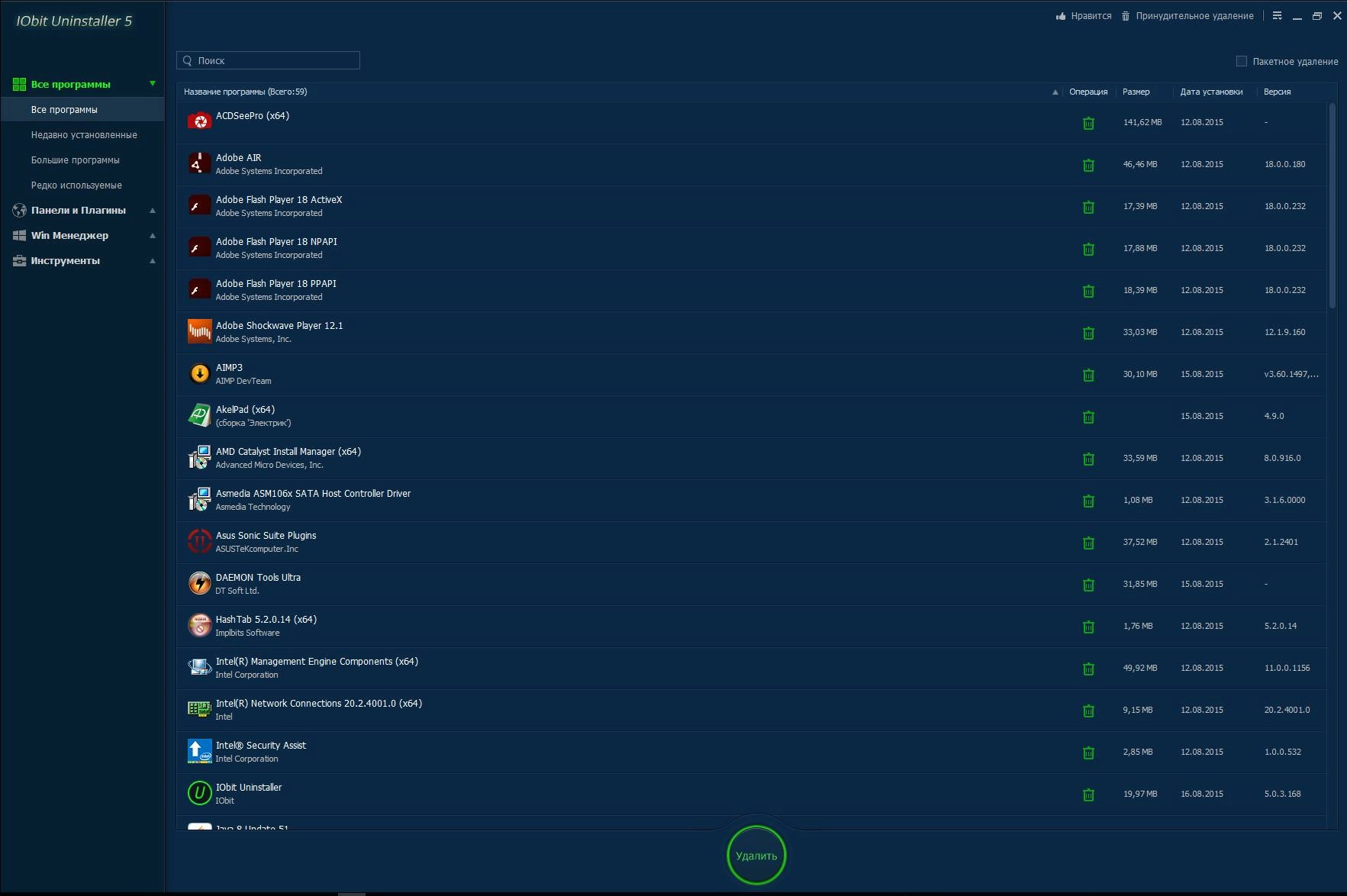
Task: Click version 4.9.0 in AkelPad row
Action: (1274, 416)
